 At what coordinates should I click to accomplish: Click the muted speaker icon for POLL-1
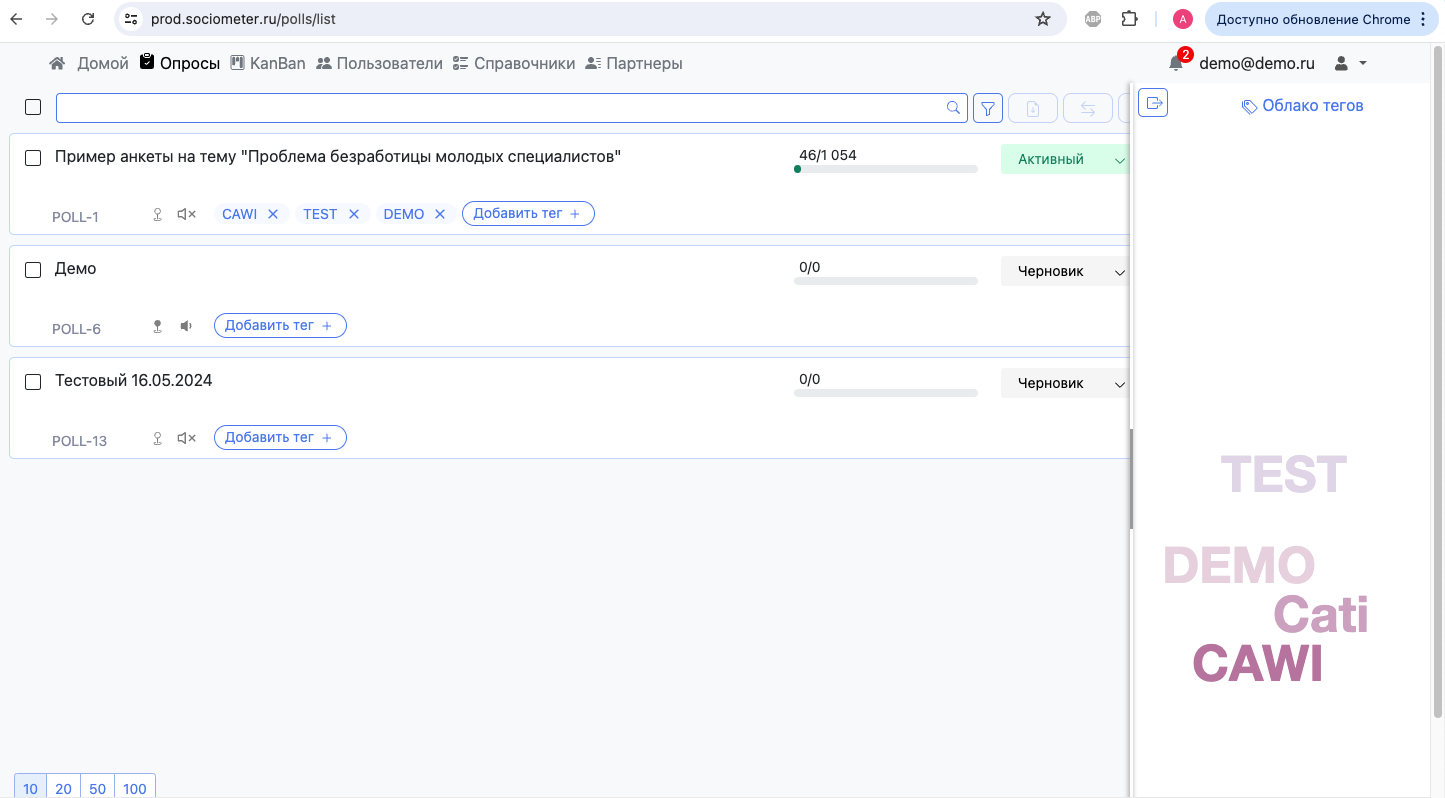coord(187,214)
